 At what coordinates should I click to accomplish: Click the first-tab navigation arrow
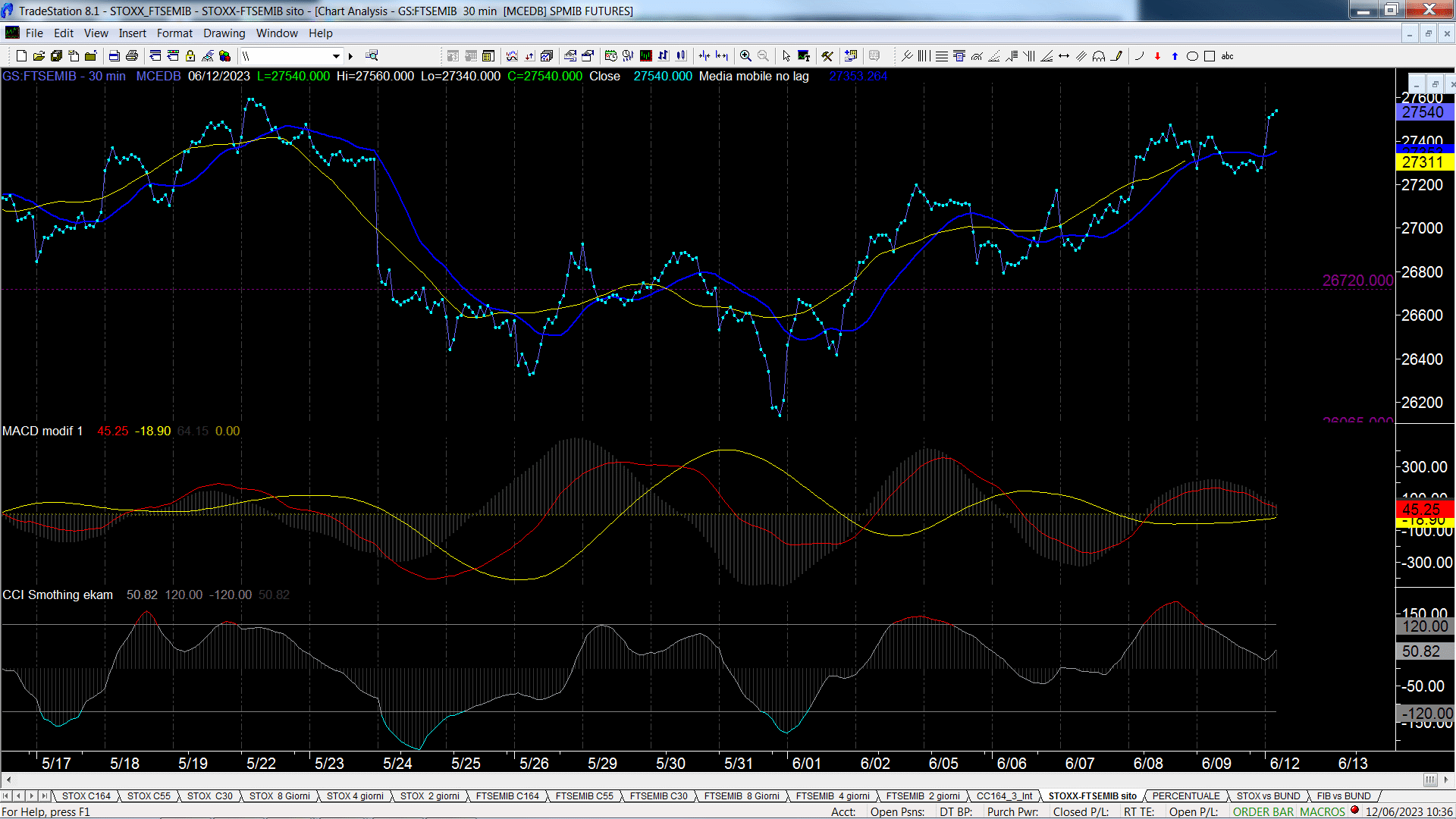tap(6, 795)
